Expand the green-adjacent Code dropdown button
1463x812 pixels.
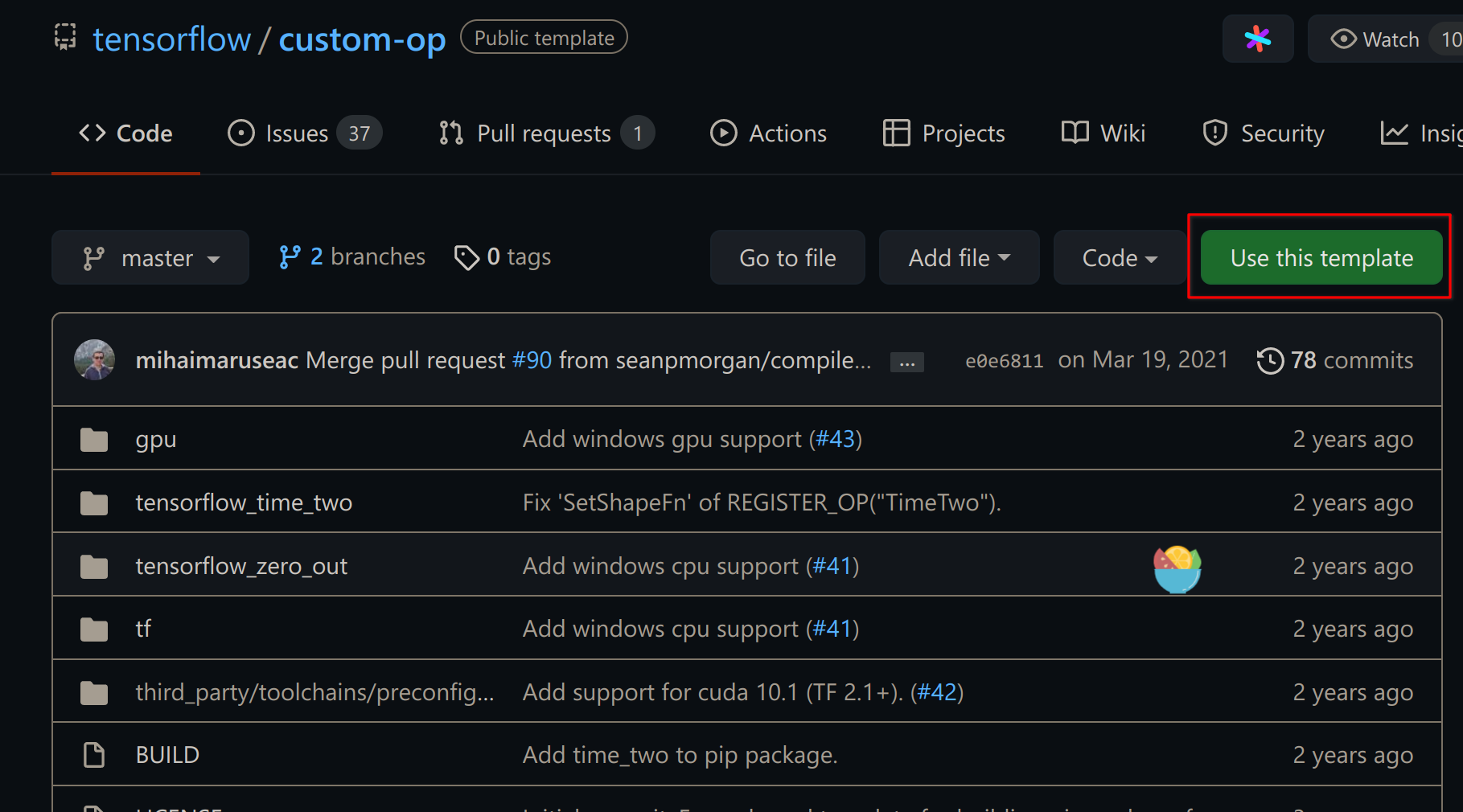pyautogui.click(x=1120, y=257)
